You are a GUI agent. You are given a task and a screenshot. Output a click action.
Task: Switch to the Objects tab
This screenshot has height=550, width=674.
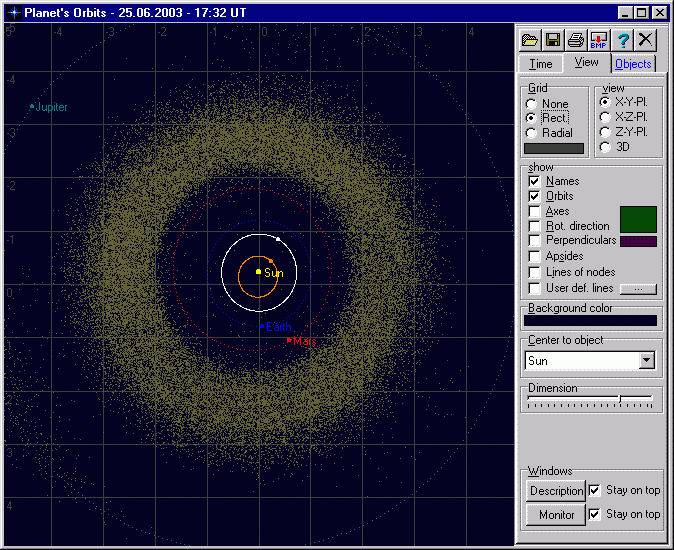pyautogui.click(x=633, y=64)
